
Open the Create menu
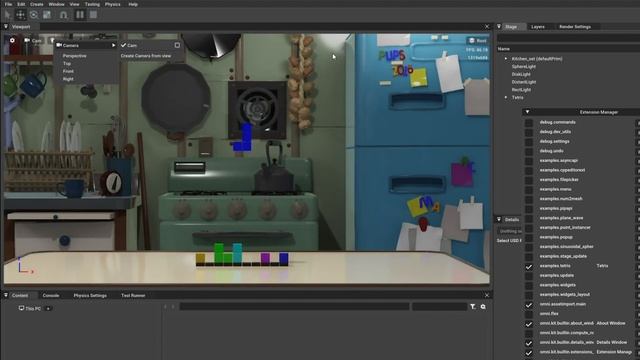(37, 4)
